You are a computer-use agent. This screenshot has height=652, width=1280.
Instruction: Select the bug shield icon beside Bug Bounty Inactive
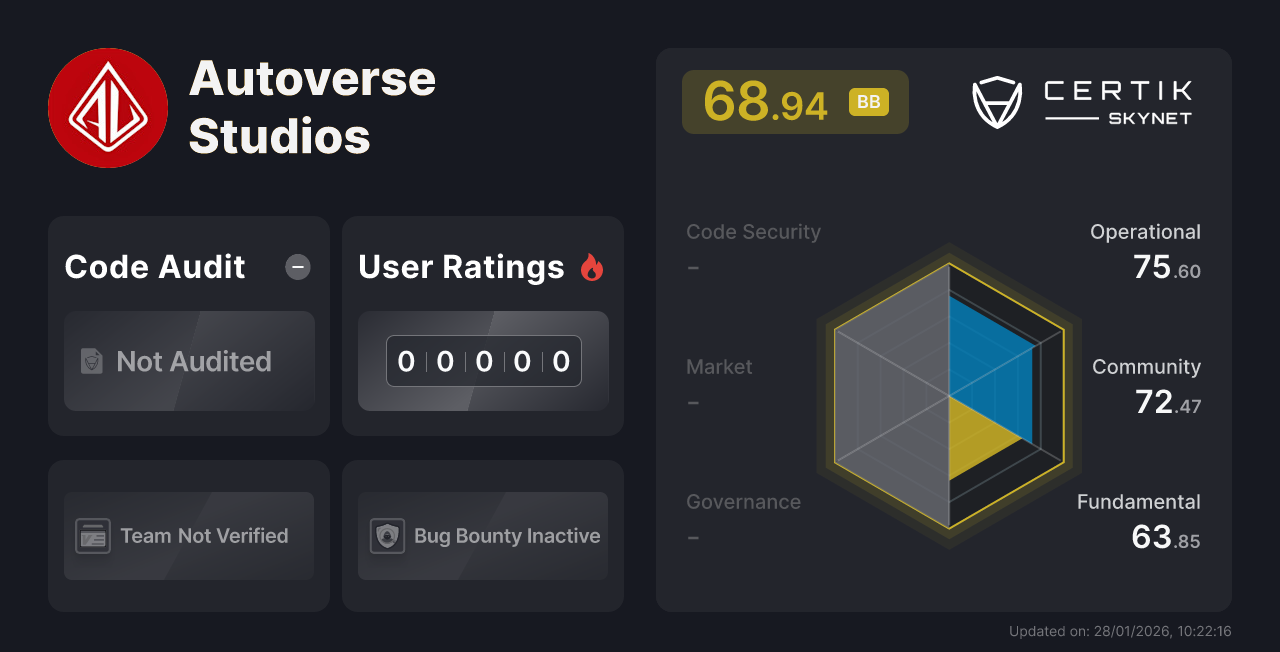389,536
